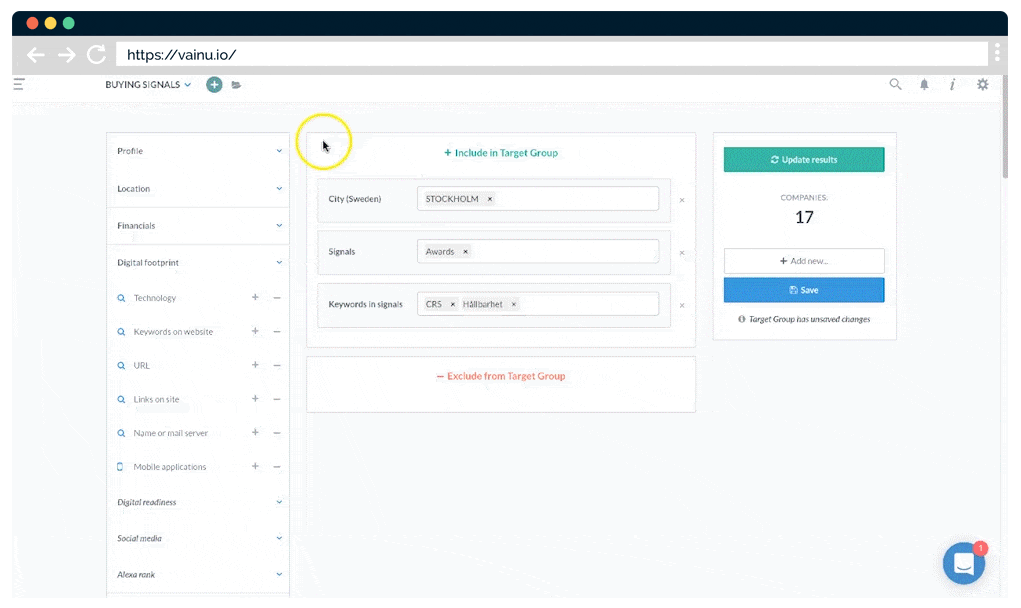The image size is (1021, 608).
Task: Select Mobile applications filter item
Action: (x=169, y=467)
